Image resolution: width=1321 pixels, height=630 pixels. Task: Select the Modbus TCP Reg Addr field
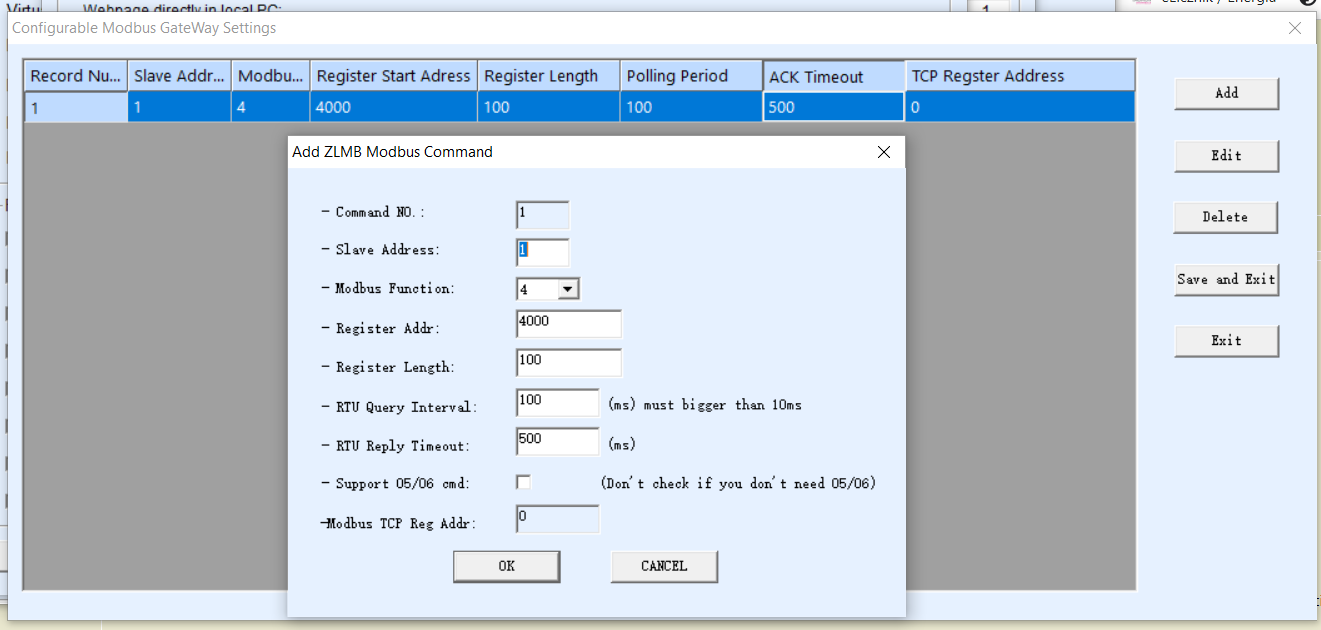click(557, 518)
